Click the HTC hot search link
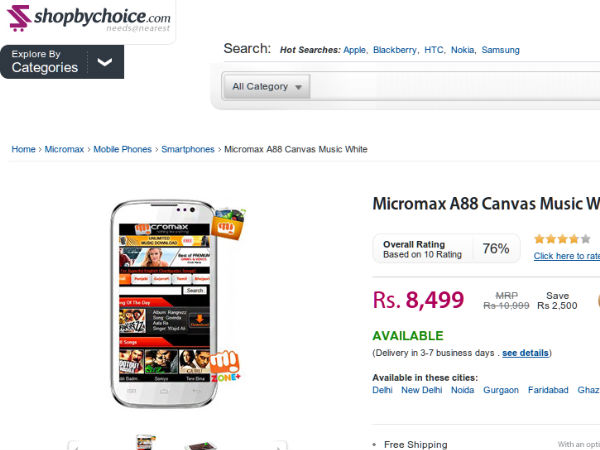 434,50
